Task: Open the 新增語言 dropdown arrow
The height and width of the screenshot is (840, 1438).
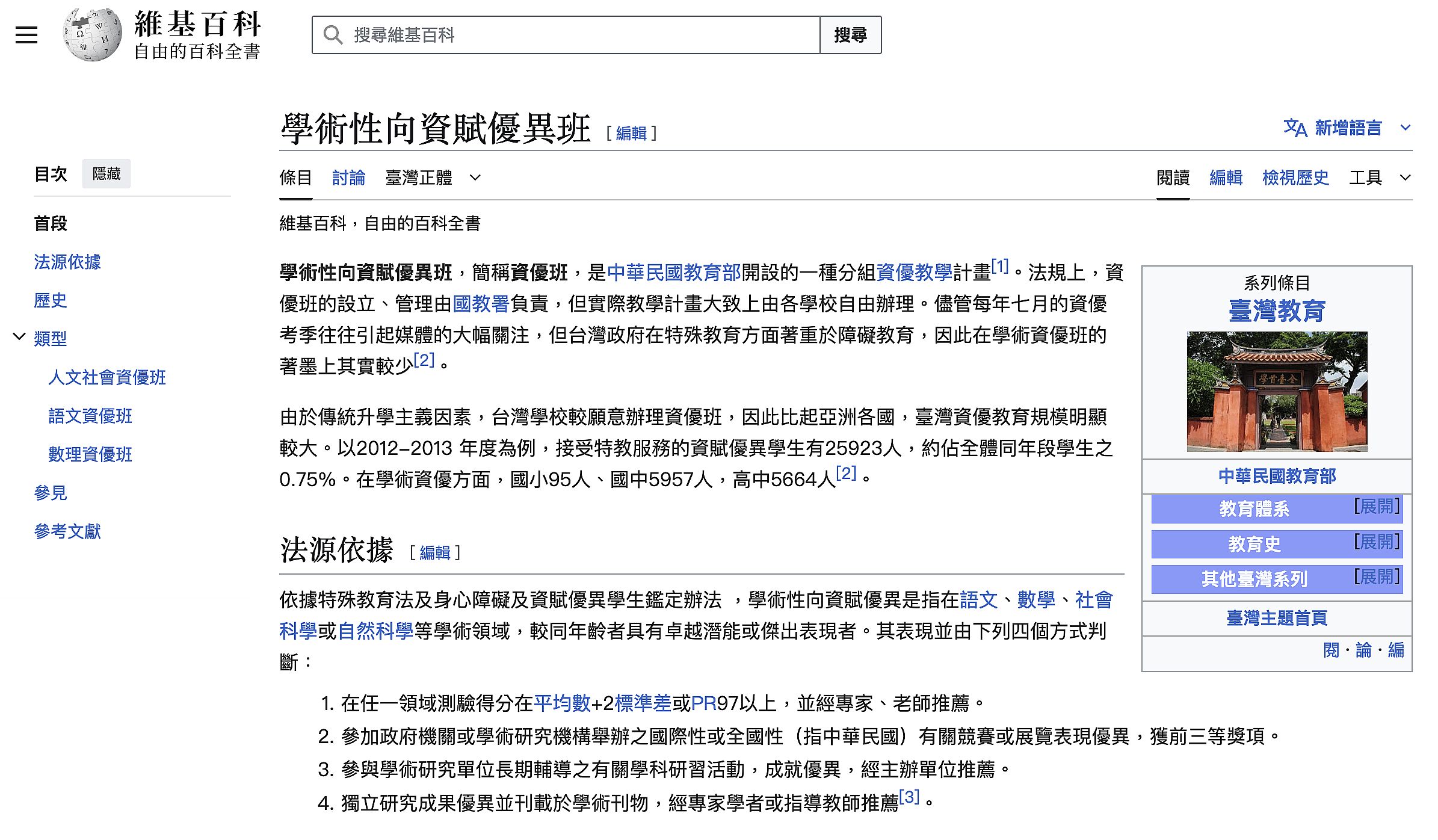Action: point(1406,128)
